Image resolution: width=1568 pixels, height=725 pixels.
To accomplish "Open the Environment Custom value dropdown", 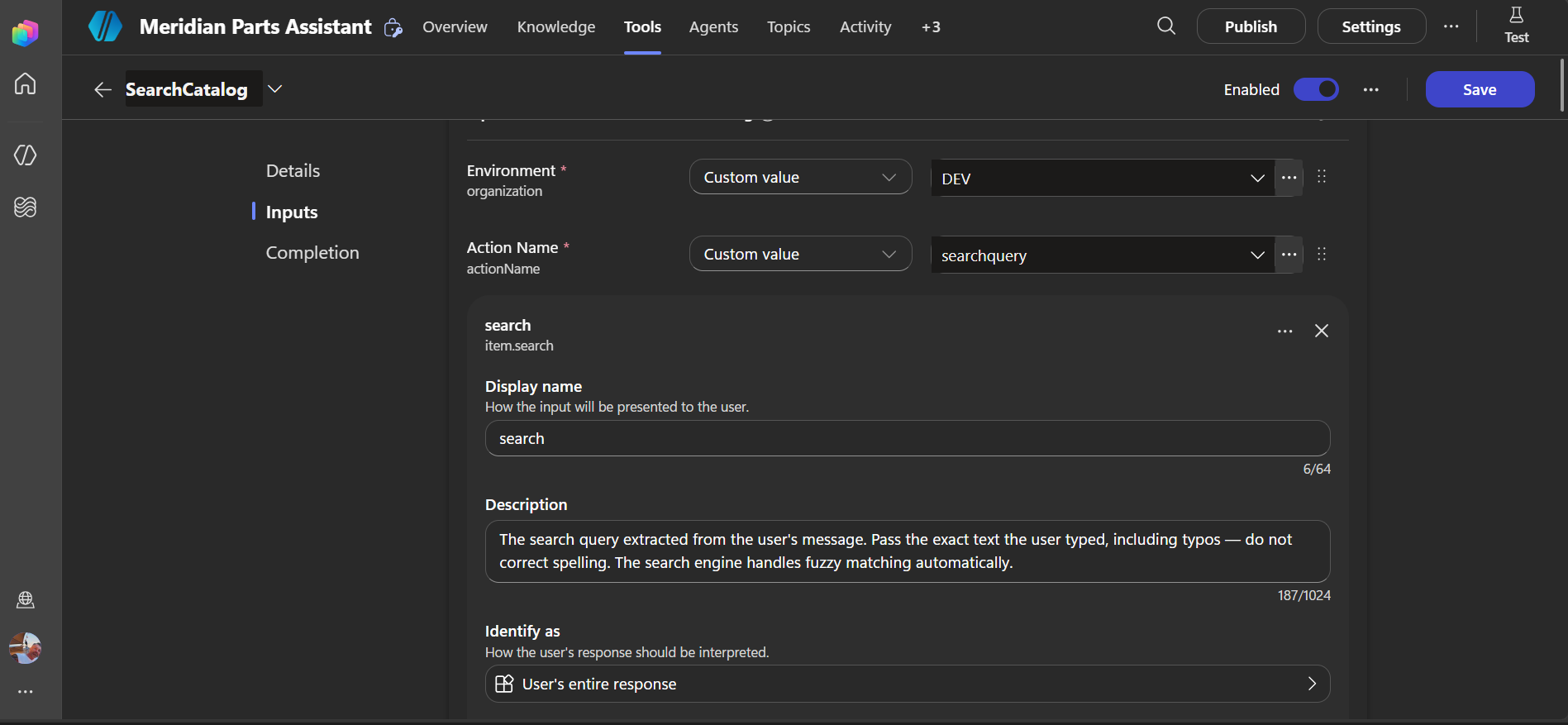I will (800, 177).
